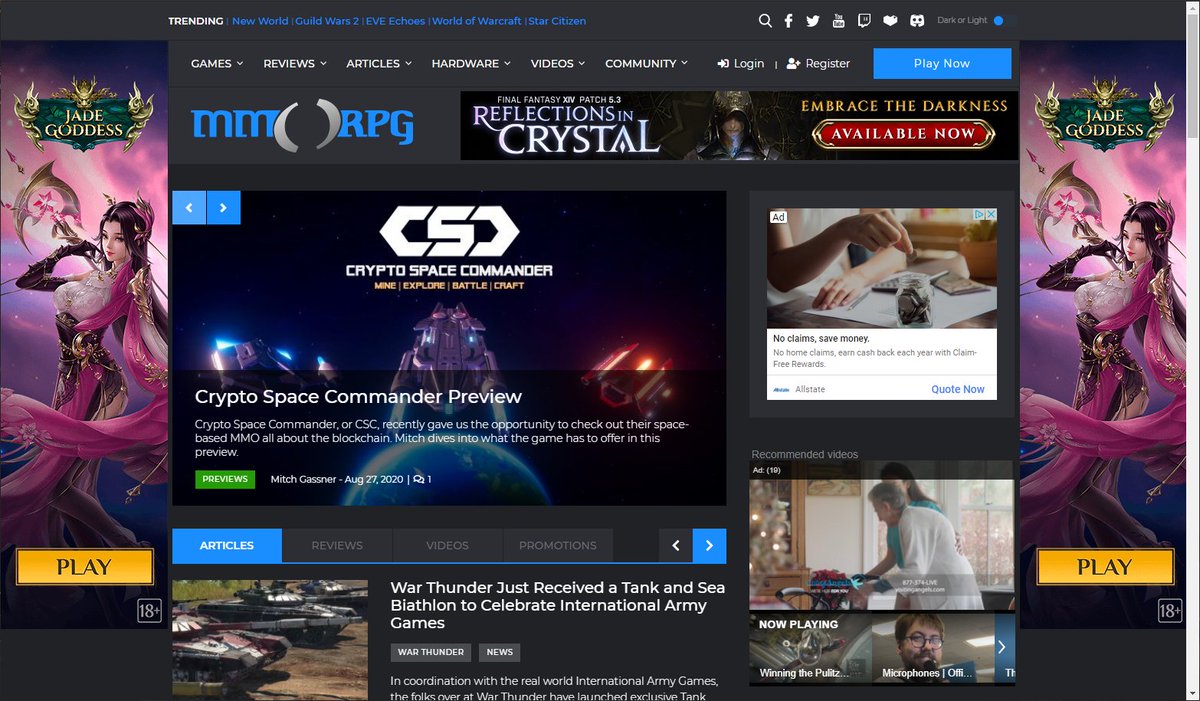Click the AdChoices triangle icon
Image resolution: width=1200 pixels, height=701 pixels.
point(979,215)
